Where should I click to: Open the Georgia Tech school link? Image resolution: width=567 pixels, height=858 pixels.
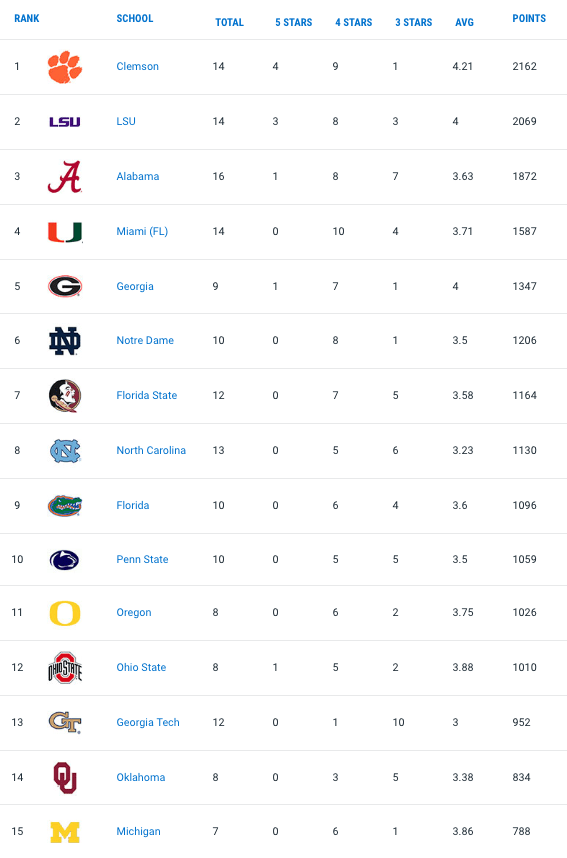(148, 722)
